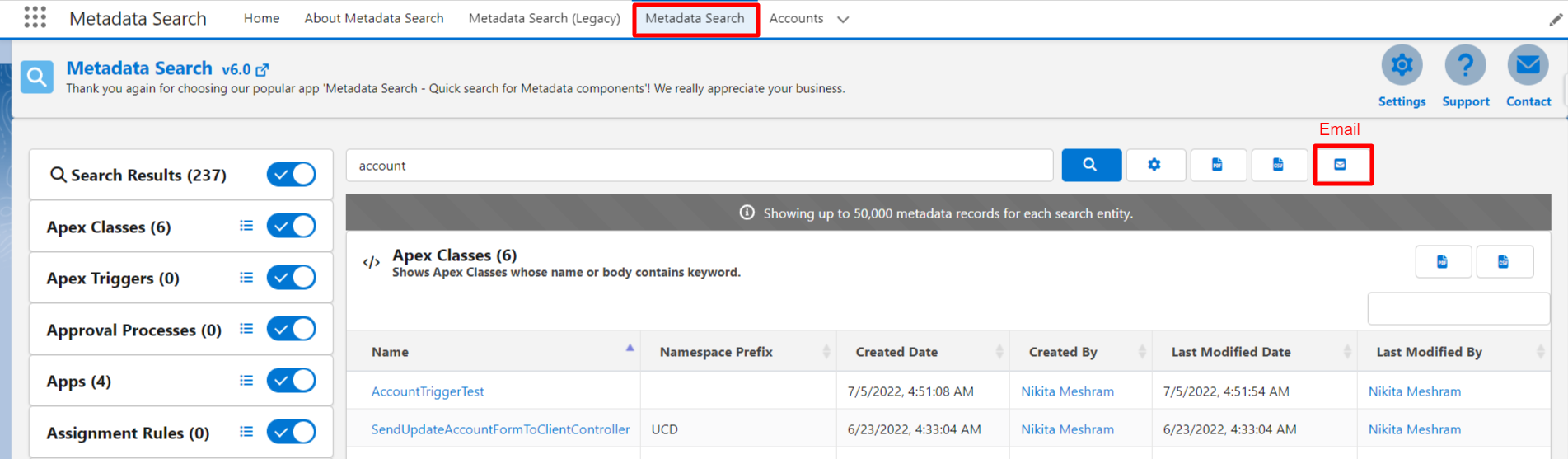
Task: Toggle the Search Results switch
Action: (291, 175)
